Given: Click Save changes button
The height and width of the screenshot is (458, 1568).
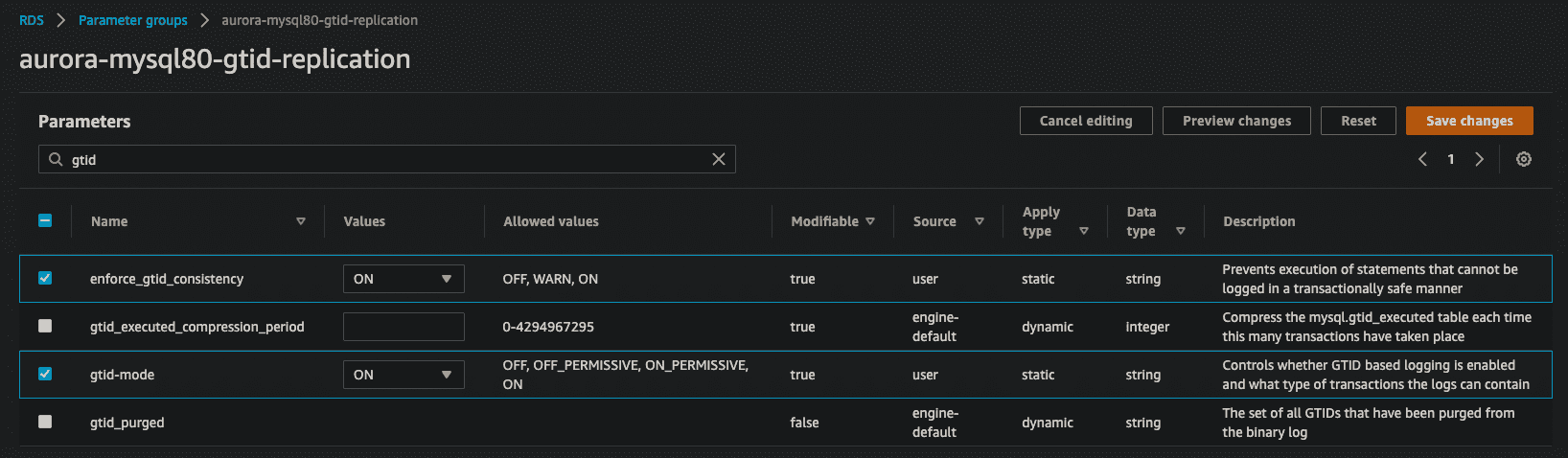Looking at the screenshot, I should point(1469,121).
